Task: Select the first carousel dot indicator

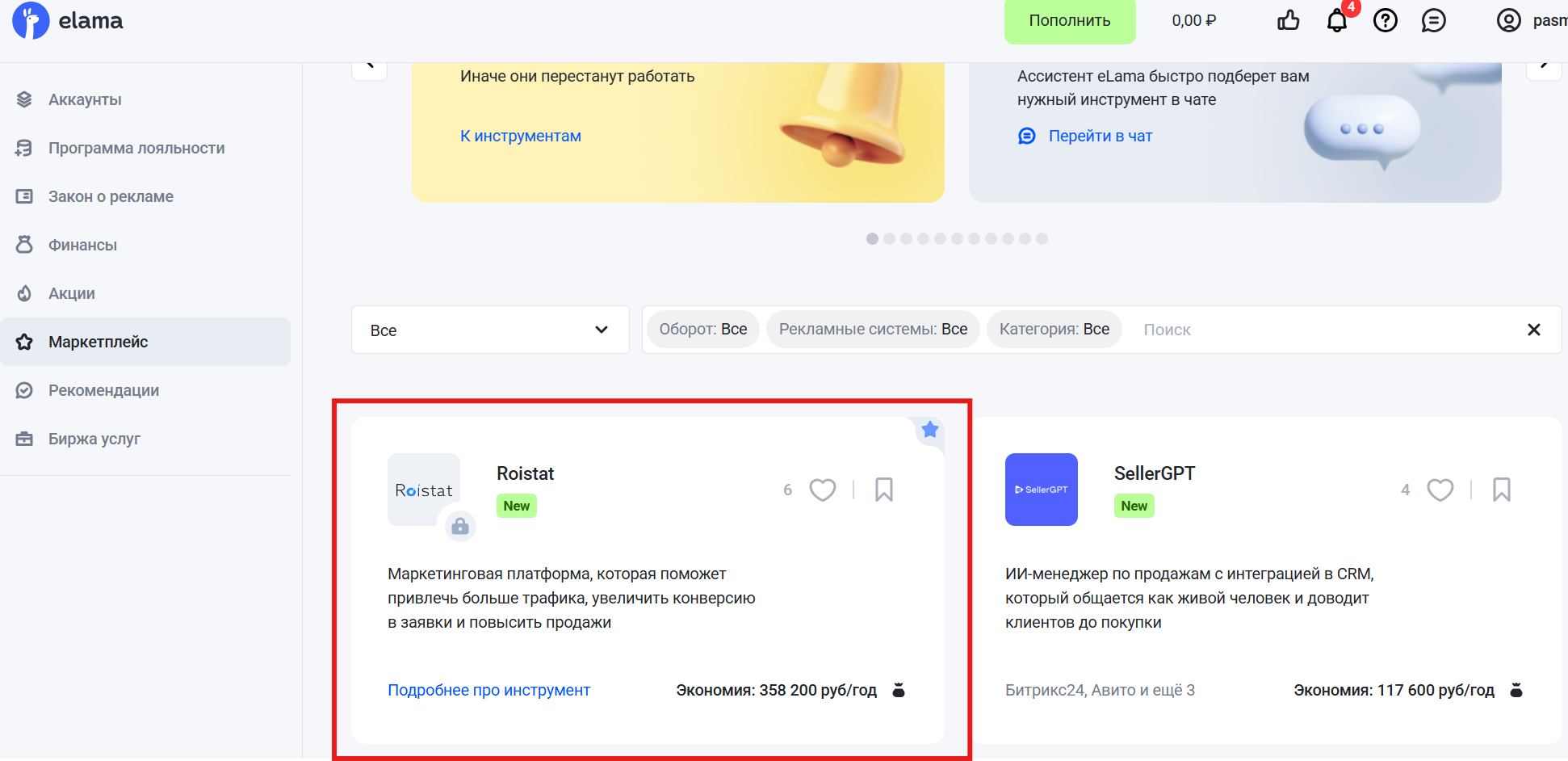Action: click(x=873, y=238)
